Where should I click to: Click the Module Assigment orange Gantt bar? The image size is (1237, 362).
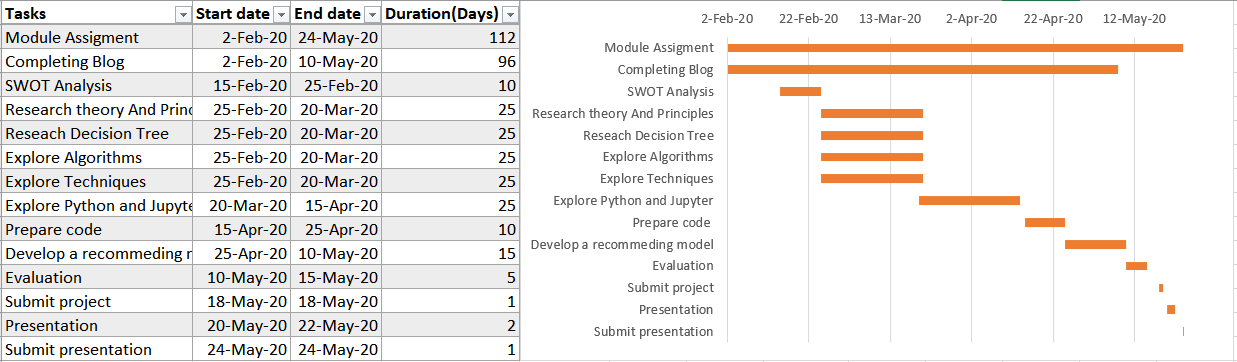point(955,48)
